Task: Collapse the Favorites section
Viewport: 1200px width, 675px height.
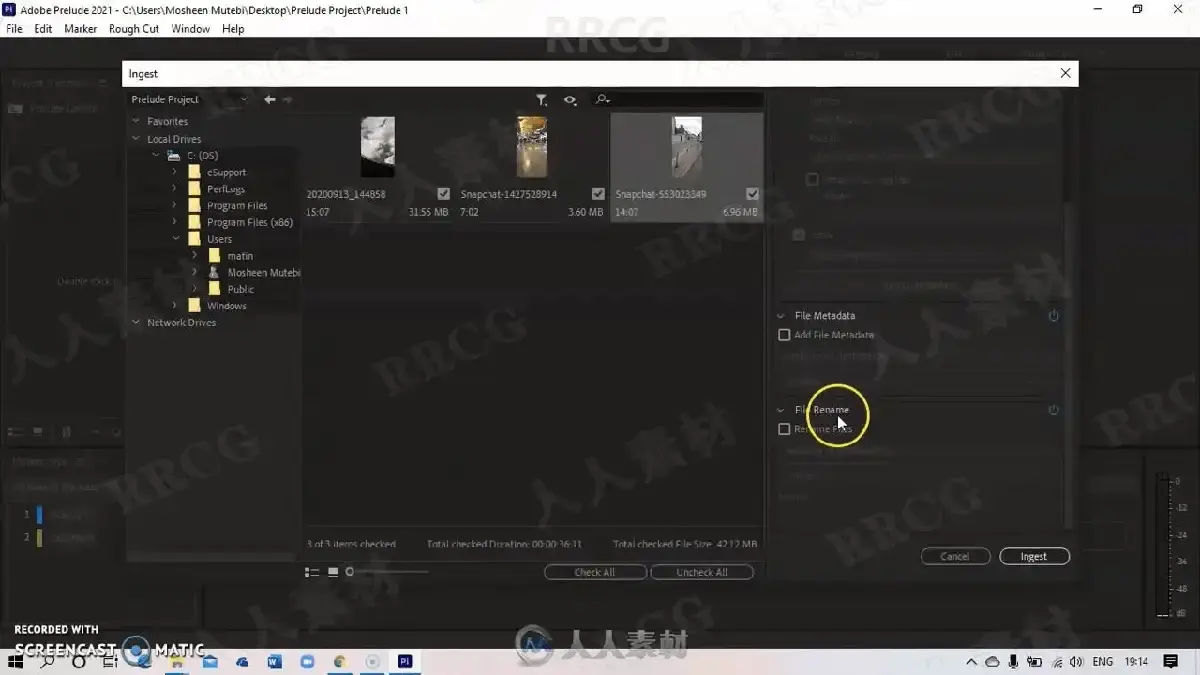Action: [x=136, y=122]
